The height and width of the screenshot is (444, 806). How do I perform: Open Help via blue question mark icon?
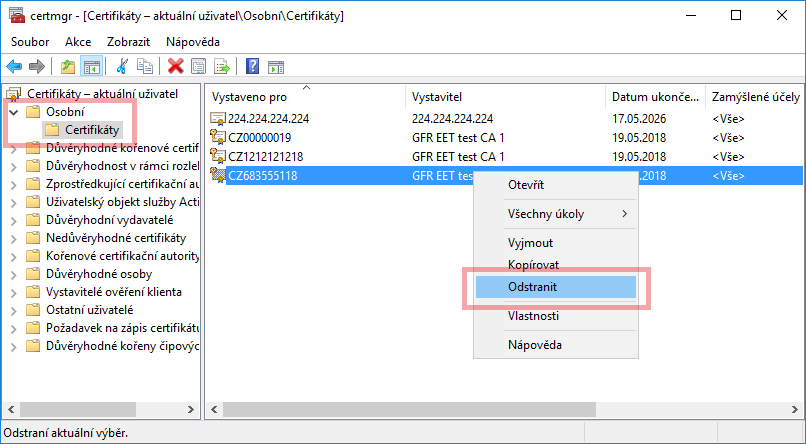(x=252, y=67)
